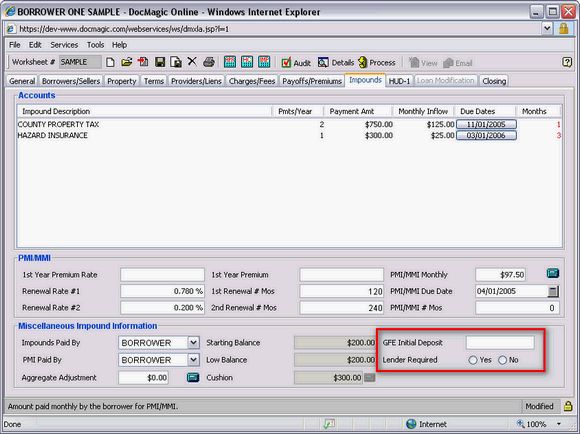Open the Help menu

coord(119,45)
